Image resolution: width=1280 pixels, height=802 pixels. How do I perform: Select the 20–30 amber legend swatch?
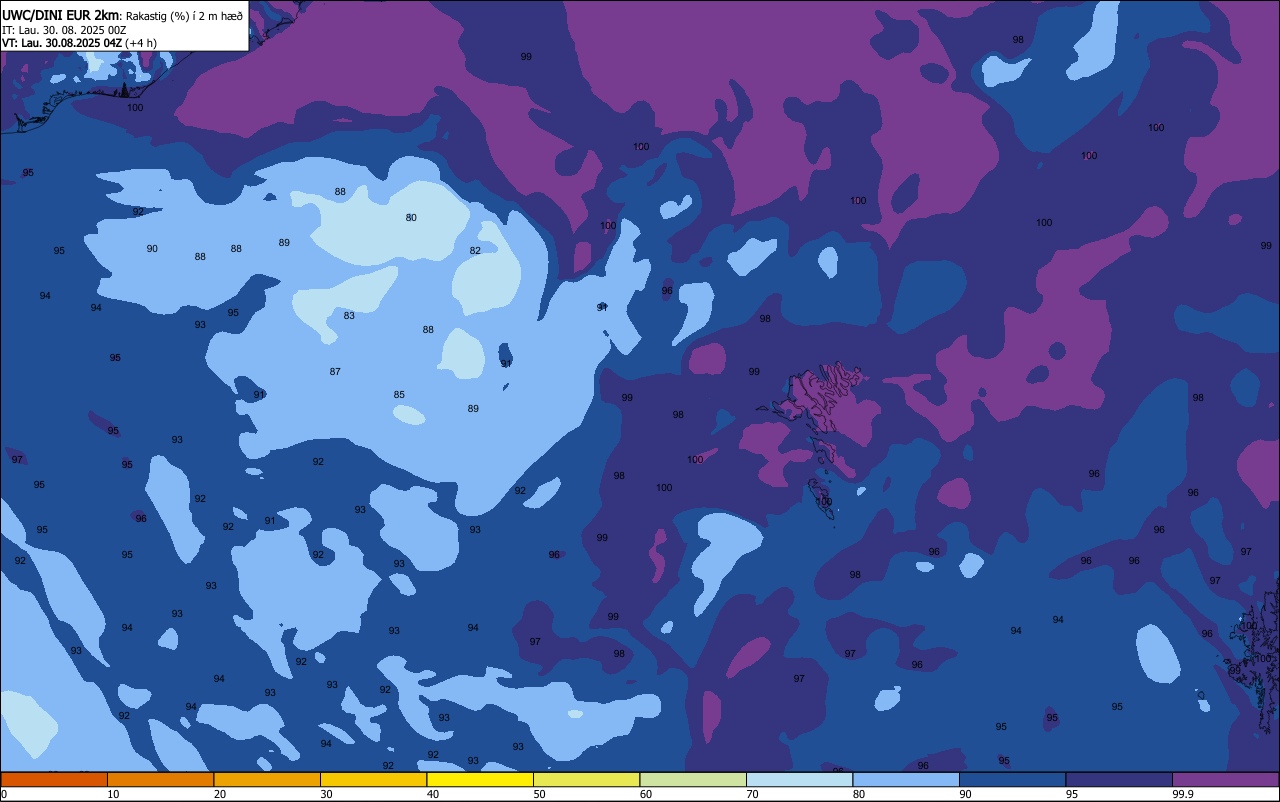[x=267, y=779]
